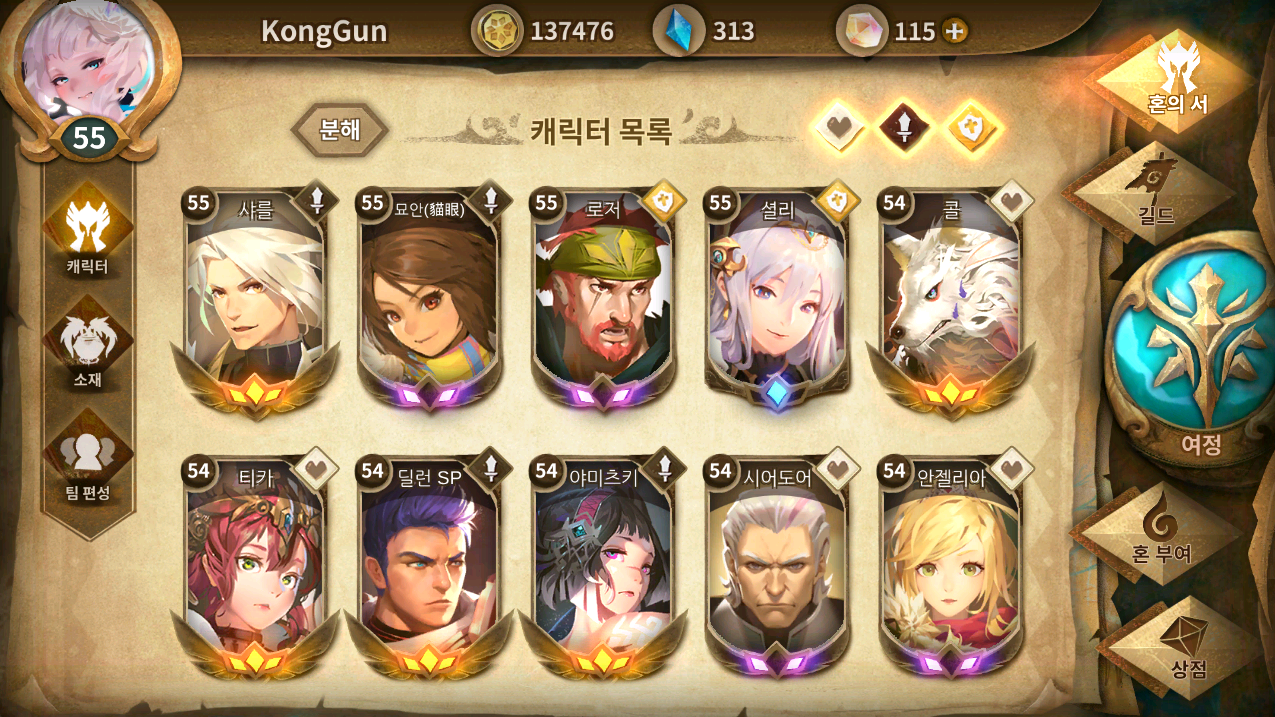Select character card 딜런 SP
The width and height of the screenshot is (1275, 717).
pyautogui.click(x=429, y=567)
